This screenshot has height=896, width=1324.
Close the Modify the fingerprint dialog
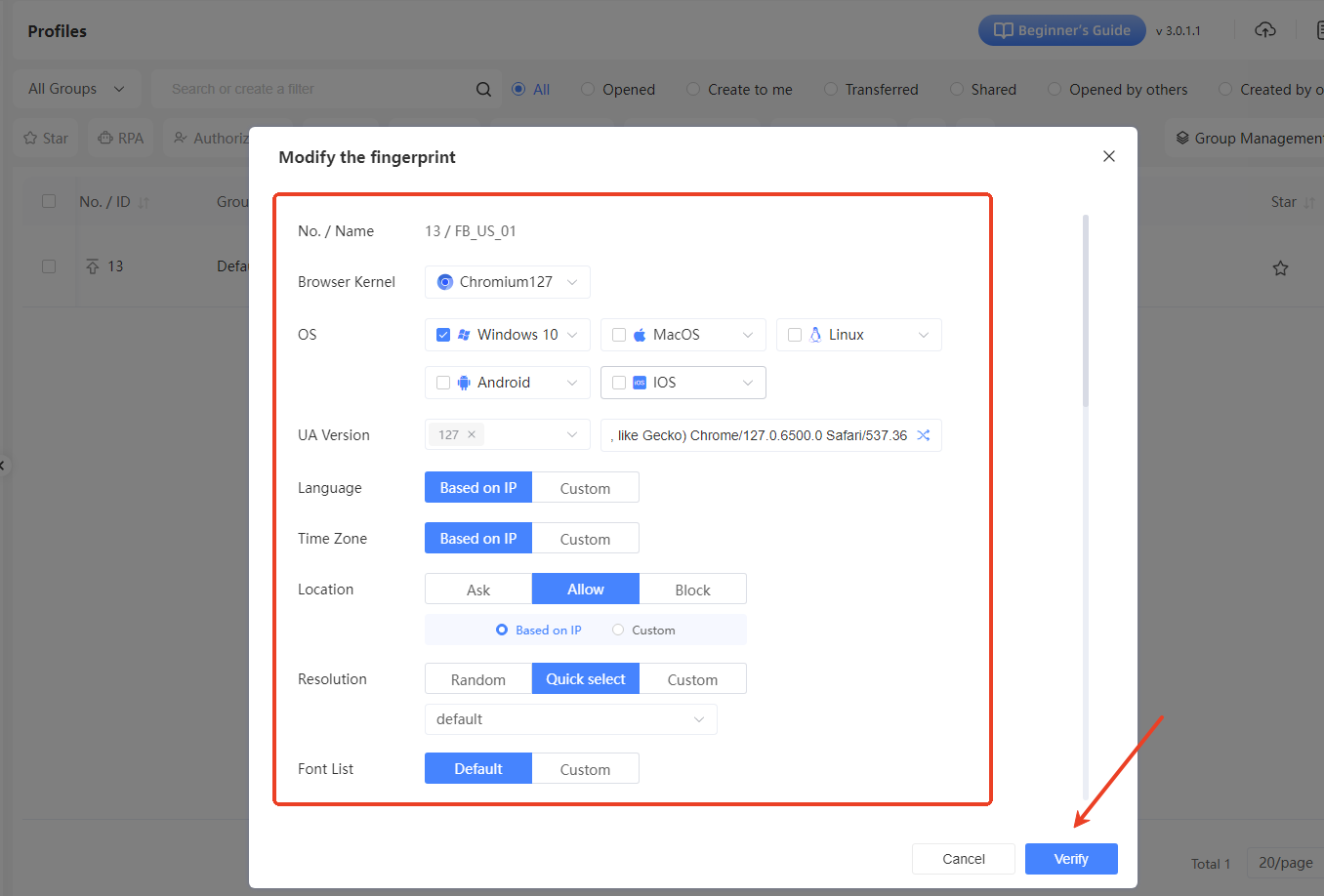point(1108,156)
